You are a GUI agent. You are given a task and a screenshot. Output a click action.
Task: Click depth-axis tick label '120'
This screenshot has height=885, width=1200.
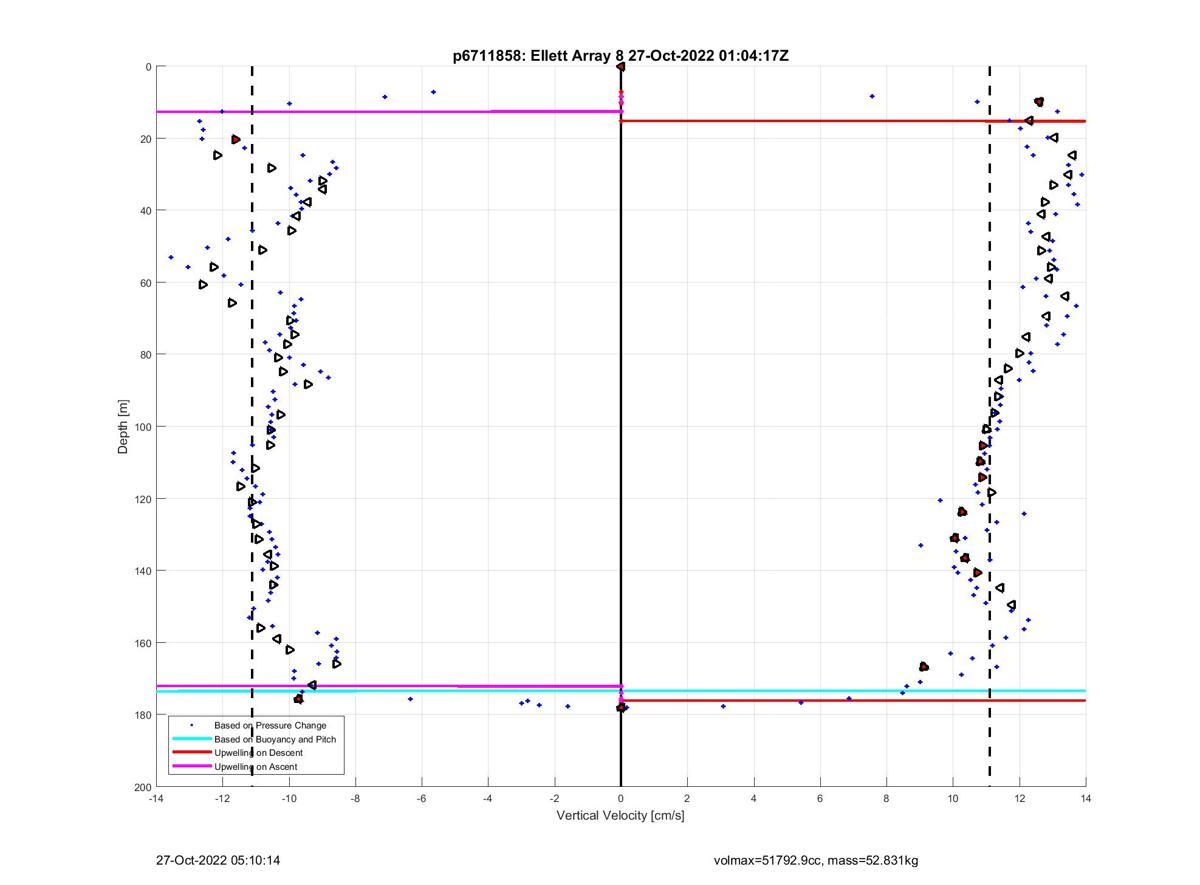click(142, 499)
